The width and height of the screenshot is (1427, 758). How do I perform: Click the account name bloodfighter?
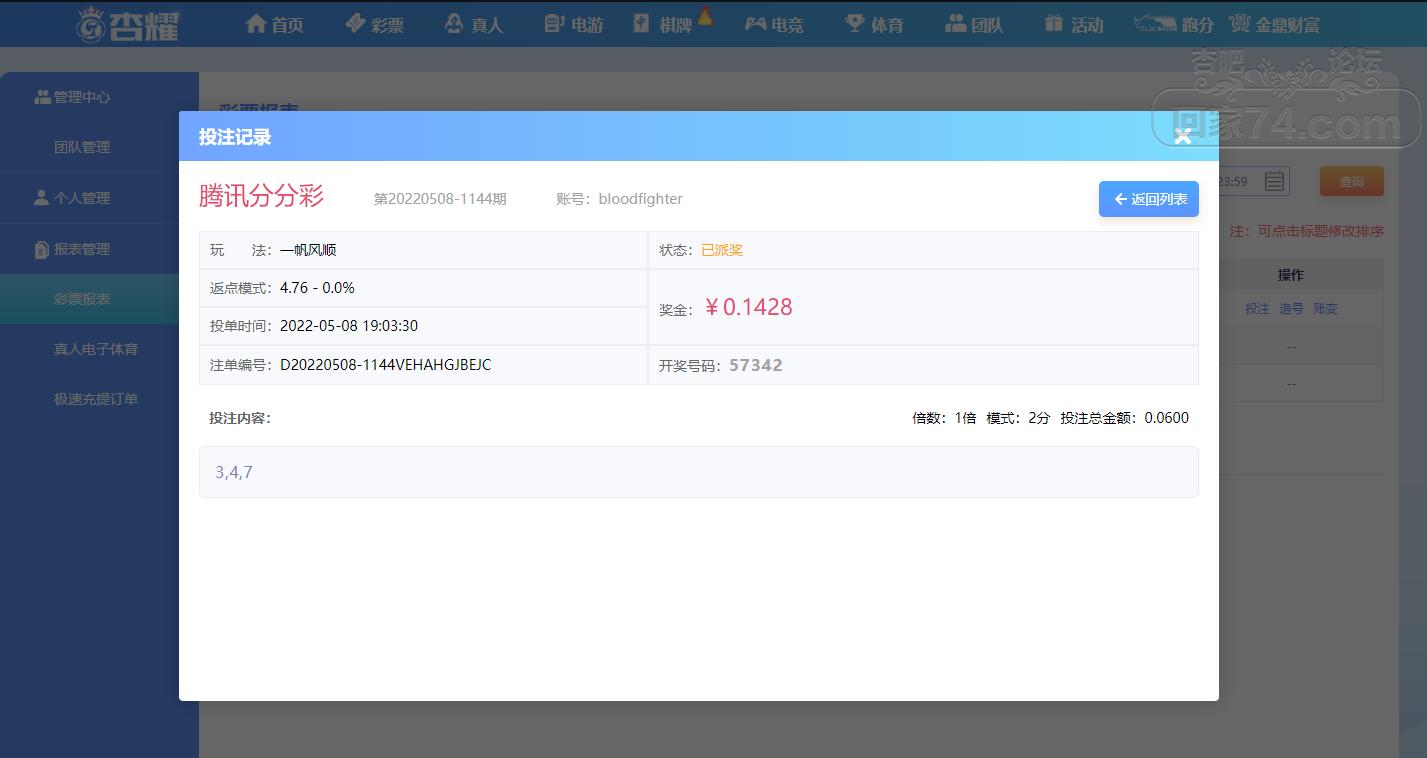coord(641,199)
